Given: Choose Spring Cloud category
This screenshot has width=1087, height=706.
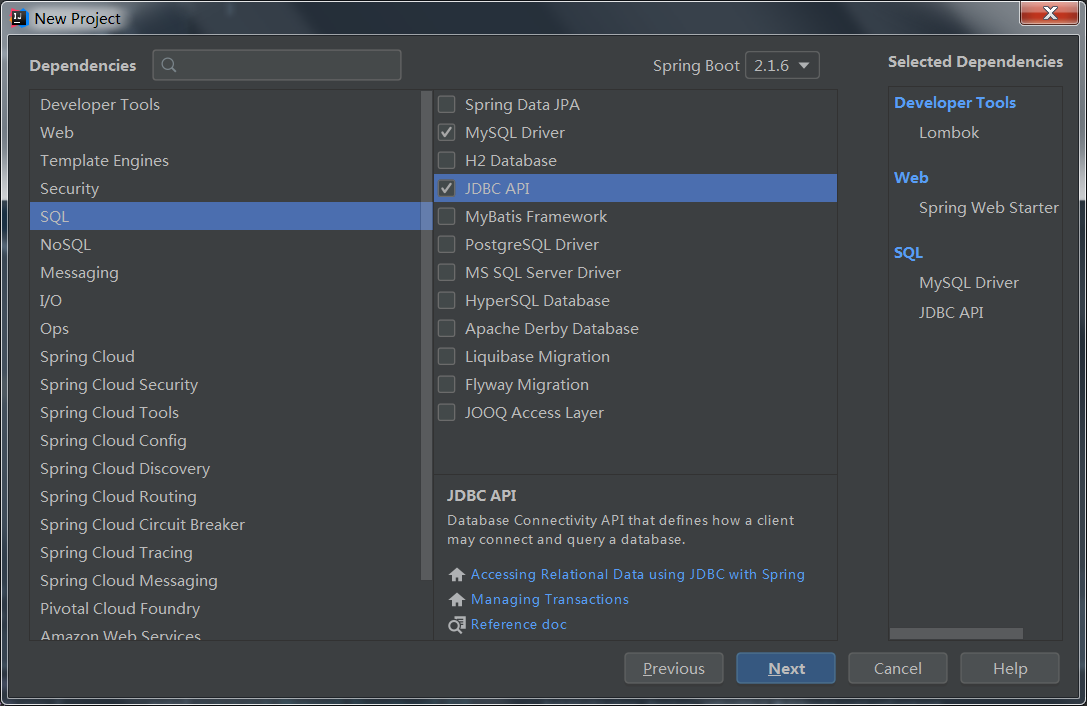Looking at the screenshot, I should point(225,356).
